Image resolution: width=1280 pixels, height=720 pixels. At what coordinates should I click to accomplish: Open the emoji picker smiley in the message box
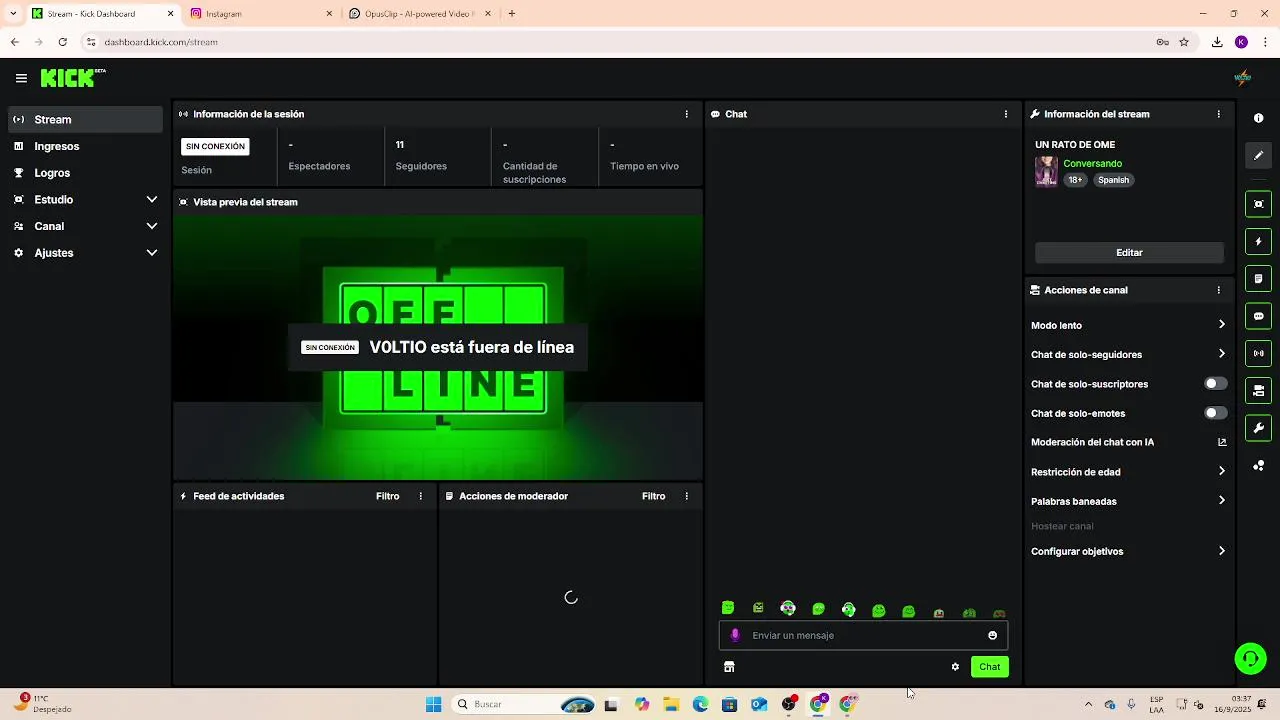tap(992, 635)
